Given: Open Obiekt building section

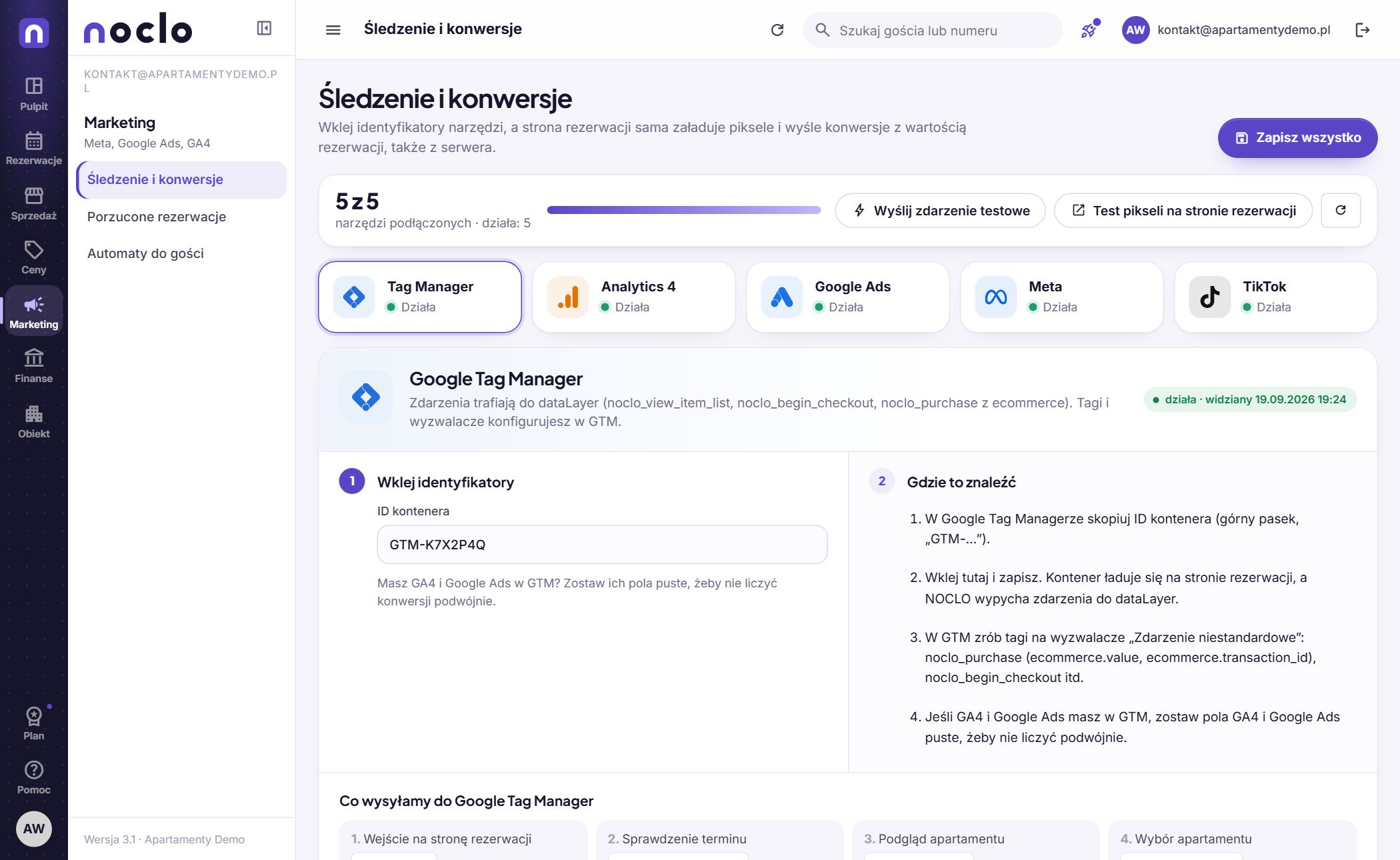Looking at the screenshot, I should click(x=34, y=421).
